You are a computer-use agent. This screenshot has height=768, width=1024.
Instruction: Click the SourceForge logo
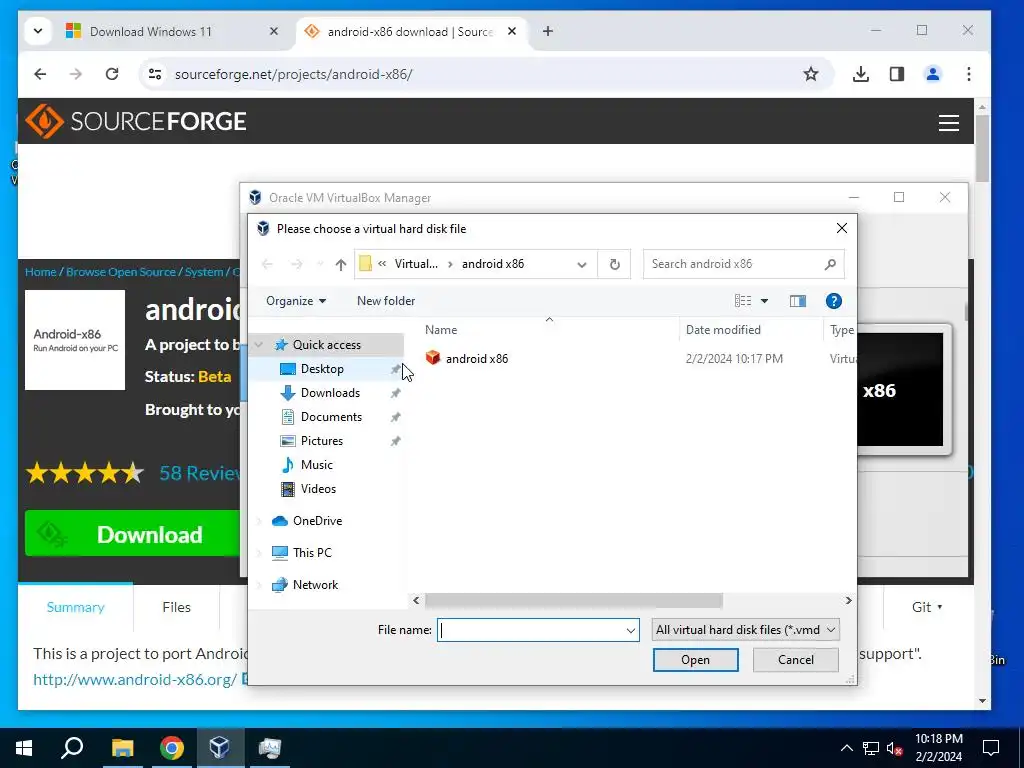pyautogui.click(x=135, y=121)
